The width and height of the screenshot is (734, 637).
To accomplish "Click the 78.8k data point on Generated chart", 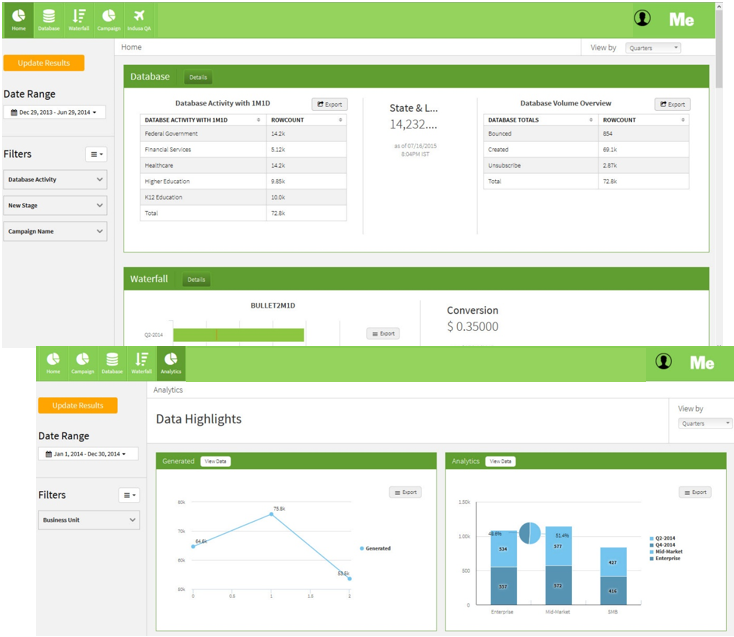I will [x=271, y=514].
